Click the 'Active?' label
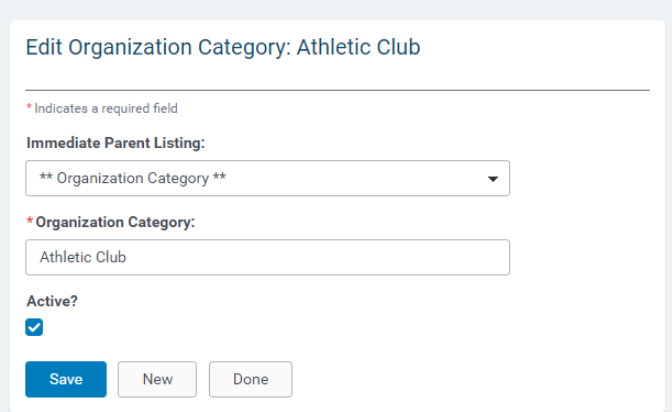 [52, 301]
